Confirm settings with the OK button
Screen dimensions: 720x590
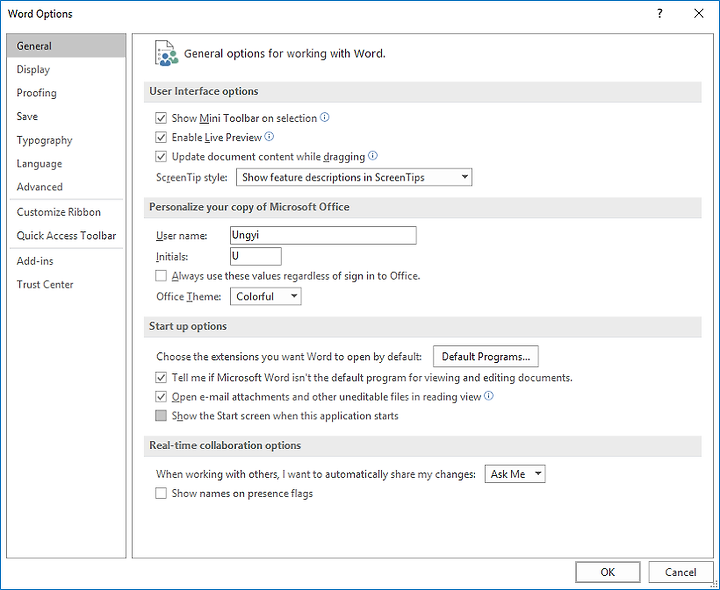pos(608,572)
